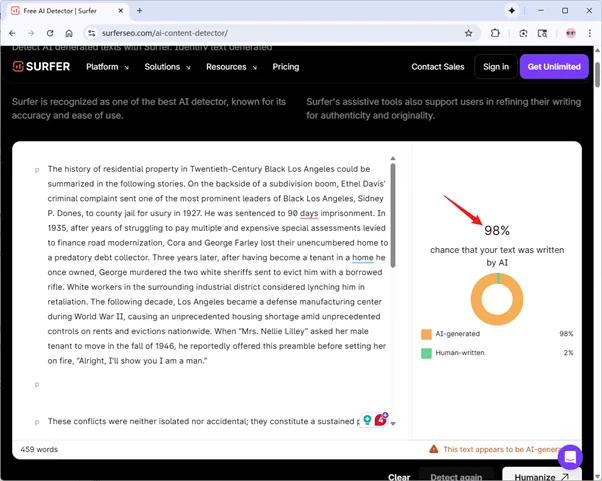This screenshot has width=602, height=481.
Task: Click the red grammar extension badge icon
Action: tap(381, 420)
